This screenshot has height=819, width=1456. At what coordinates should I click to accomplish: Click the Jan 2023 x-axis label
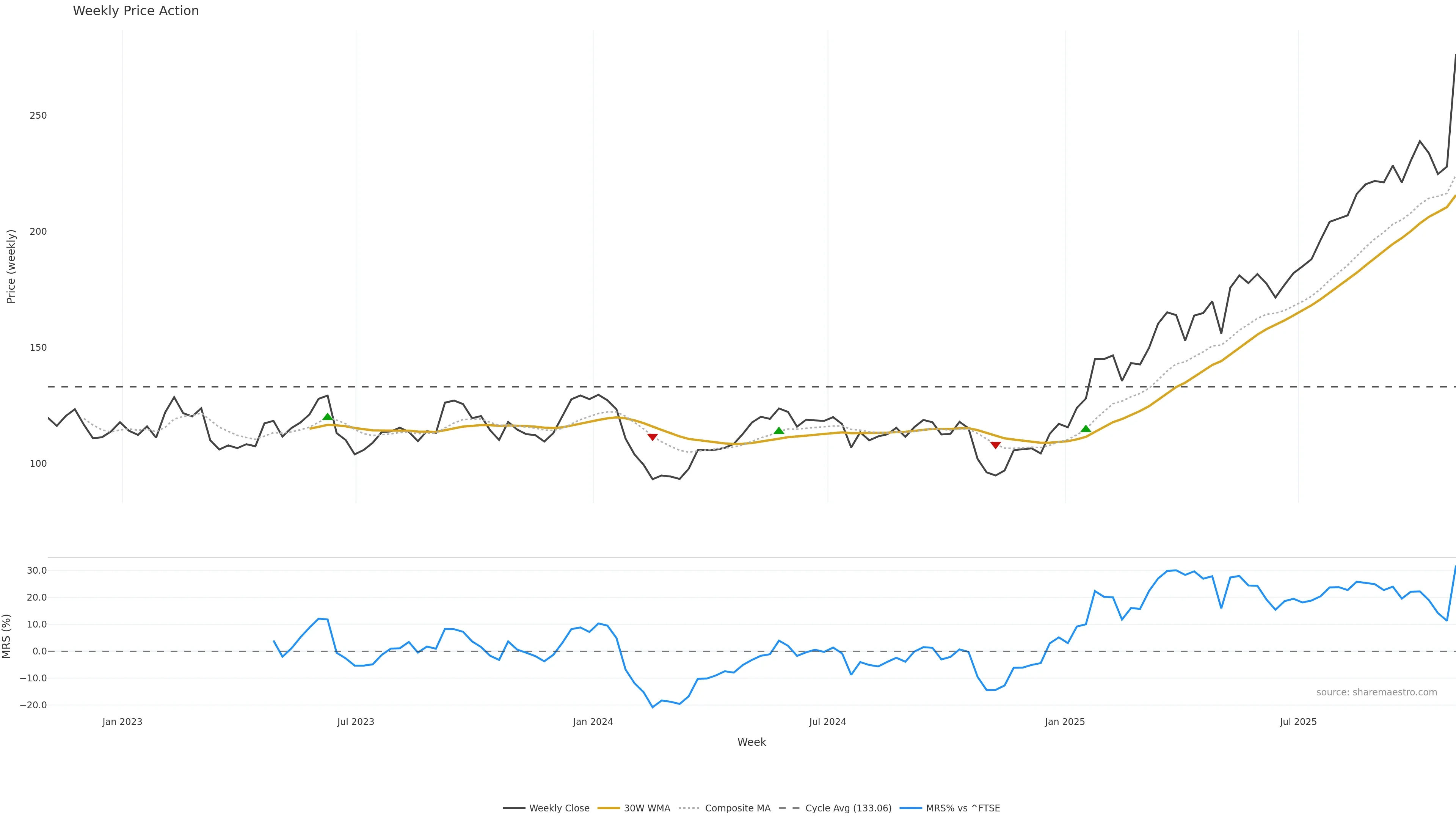point(122,722)
